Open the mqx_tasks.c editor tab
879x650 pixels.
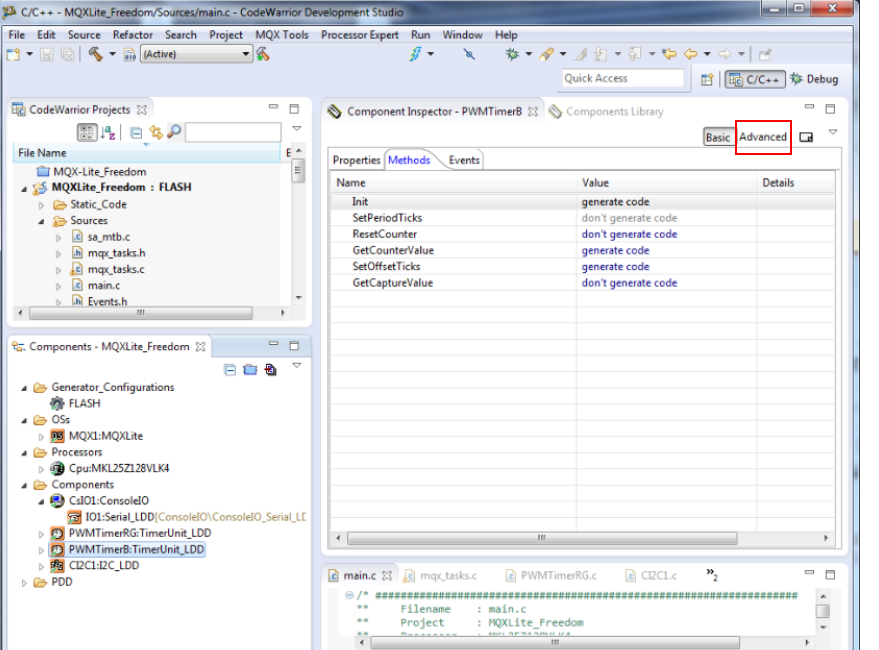tap(441, 575)
